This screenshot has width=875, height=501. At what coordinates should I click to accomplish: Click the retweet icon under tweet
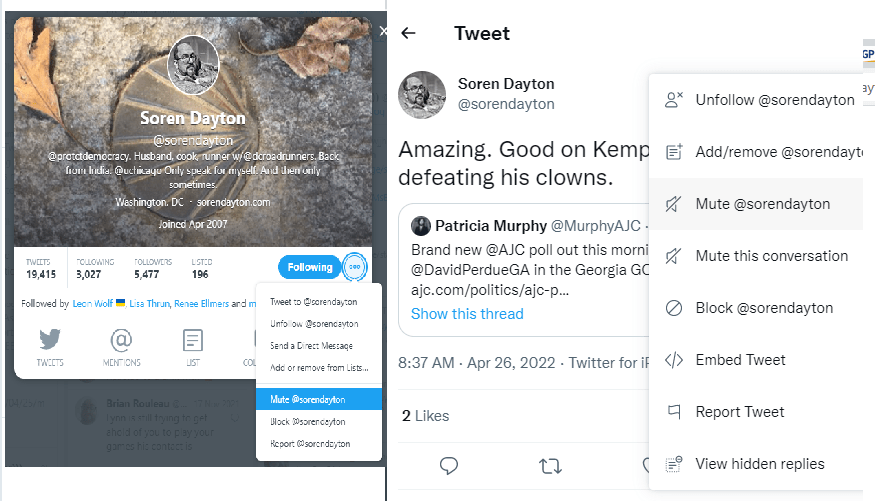pyautogui.click(x=549, y=465)
